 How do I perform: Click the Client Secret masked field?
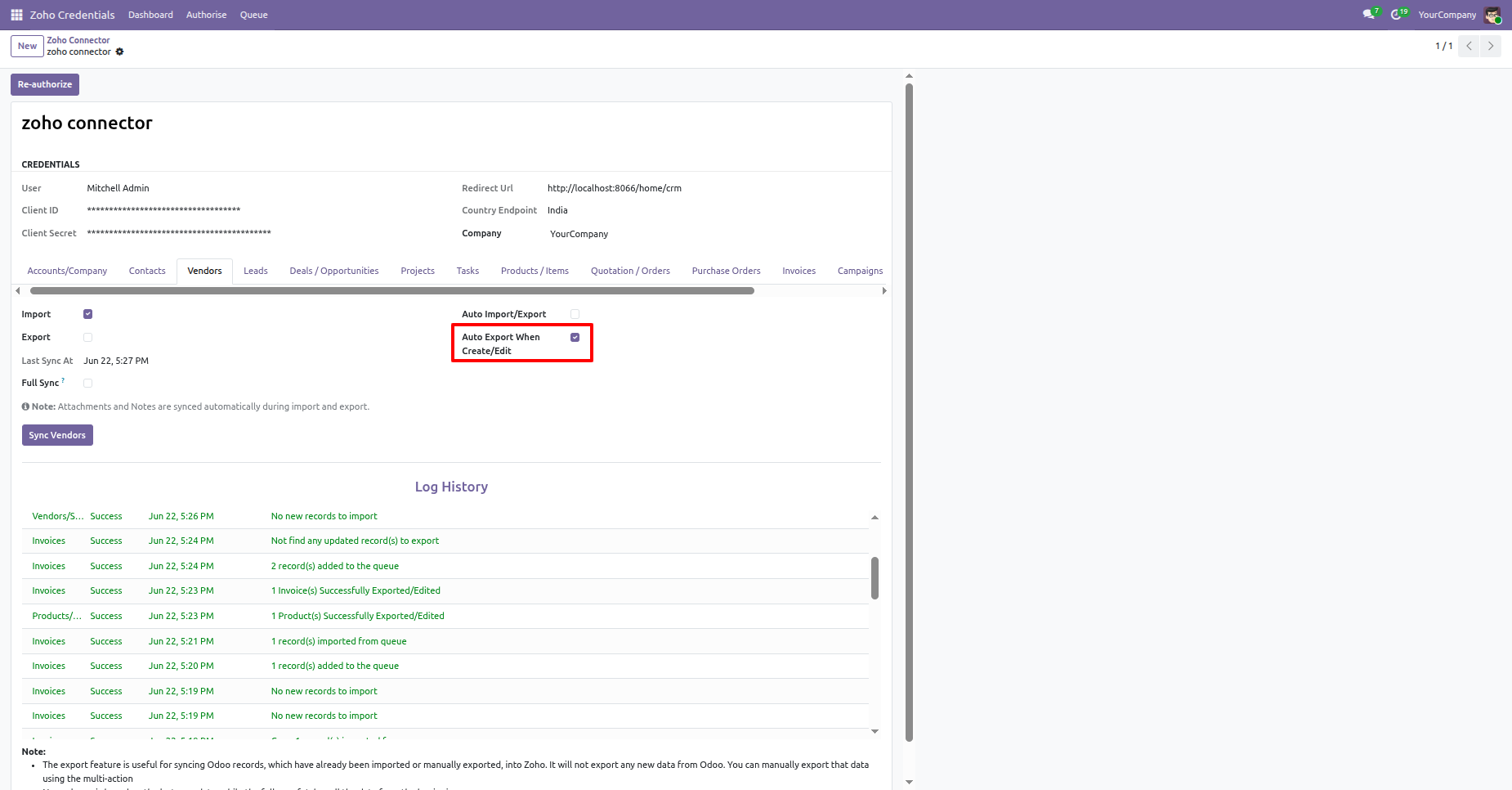[x=179, y=233]
